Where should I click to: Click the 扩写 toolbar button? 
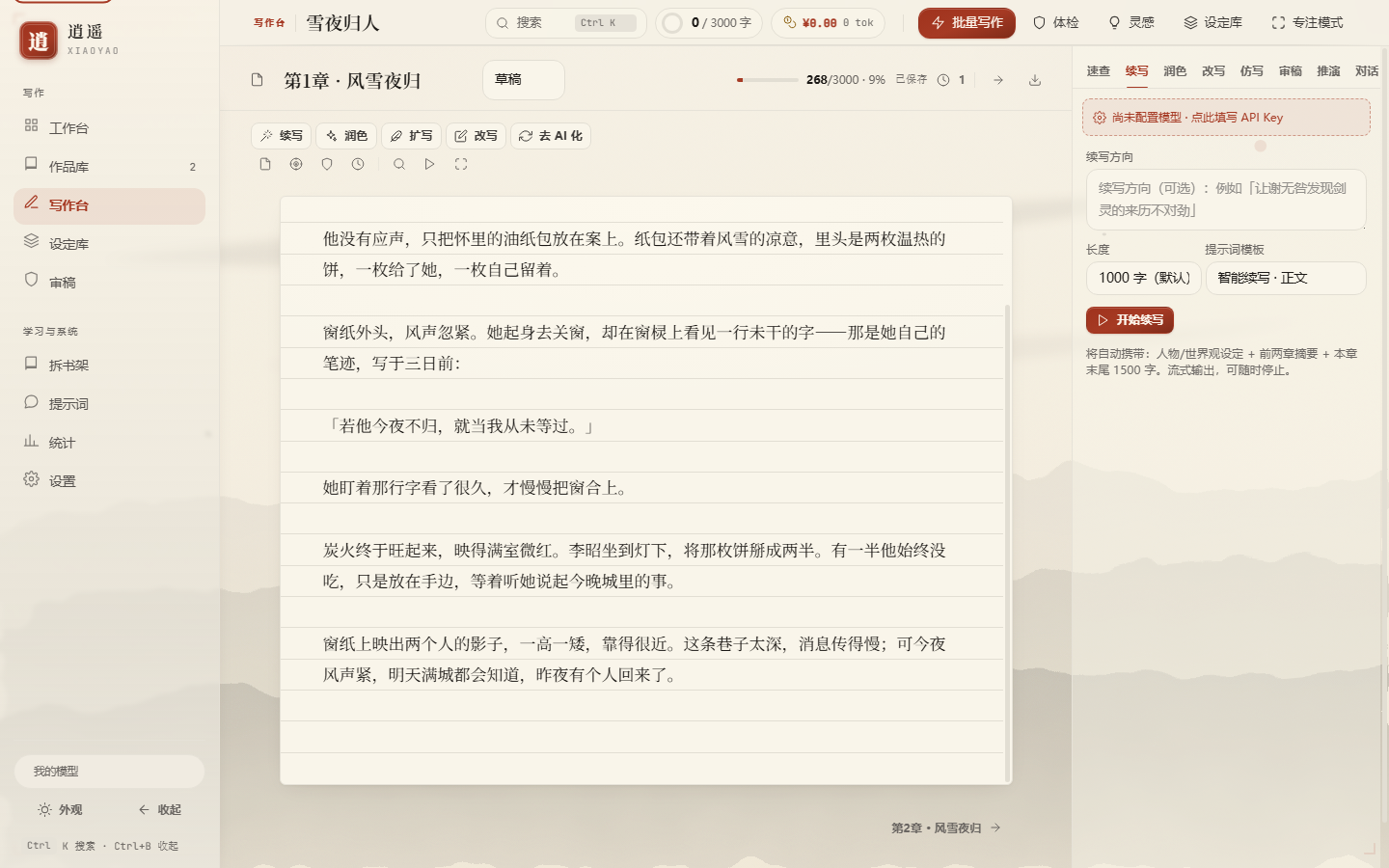tap(412, 136)
